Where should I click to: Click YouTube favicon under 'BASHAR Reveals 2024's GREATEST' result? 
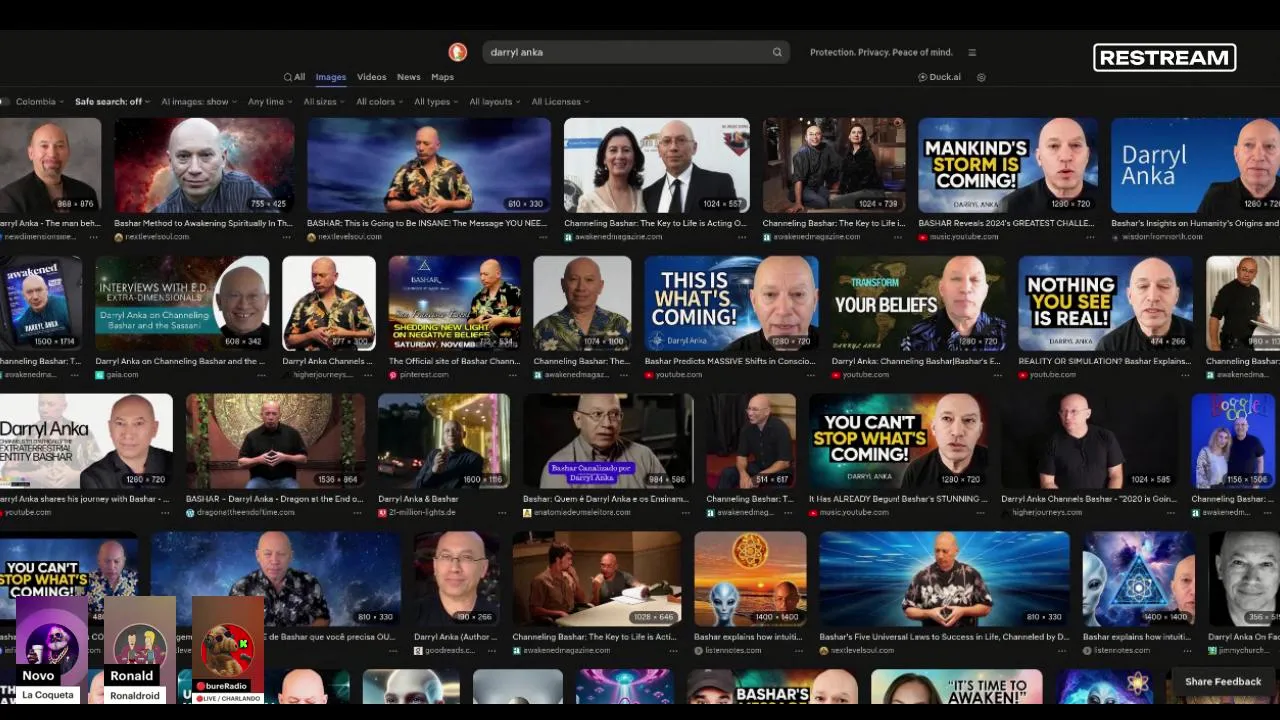pyautogui.click(x=922, y=237)
